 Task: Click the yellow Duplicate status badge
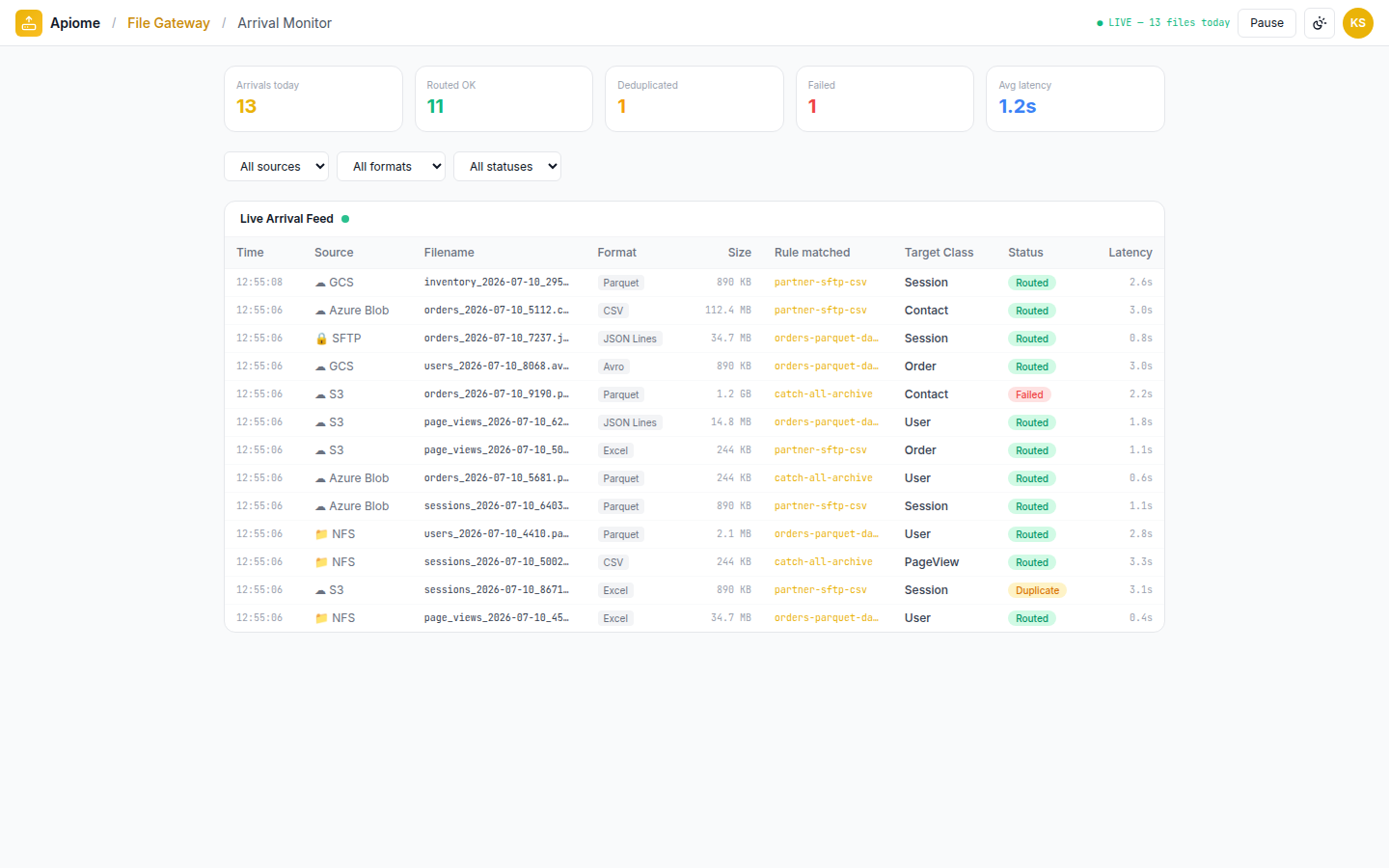click(1037, 590)
